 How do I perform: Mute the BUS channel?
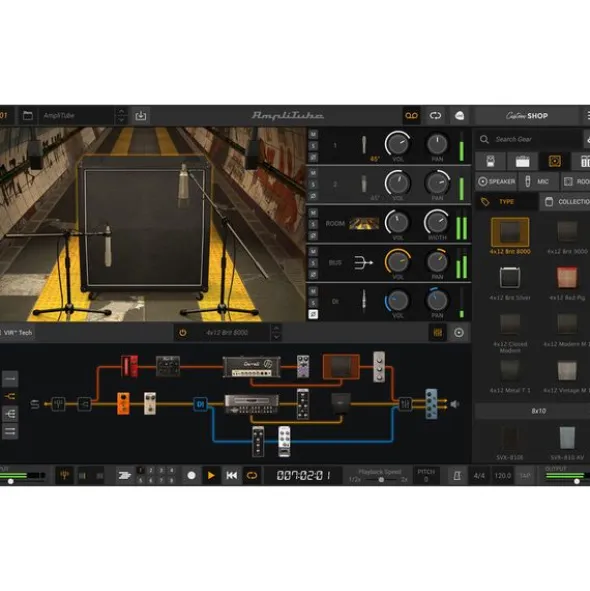(313, 251)
